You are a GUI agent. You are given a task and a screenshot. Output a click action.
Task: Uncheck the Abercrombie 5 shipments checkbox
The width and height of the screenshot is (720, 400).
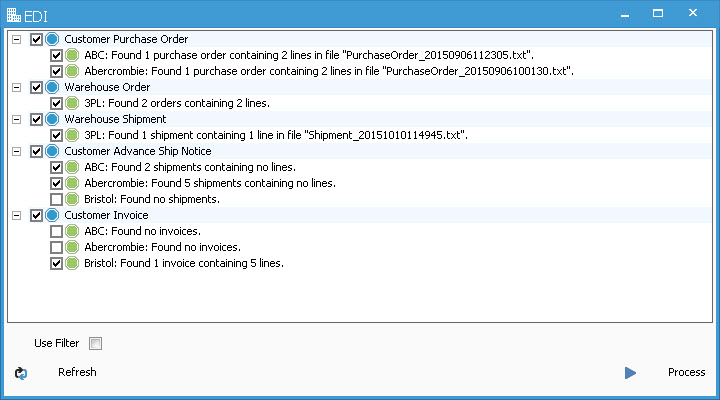56,183
